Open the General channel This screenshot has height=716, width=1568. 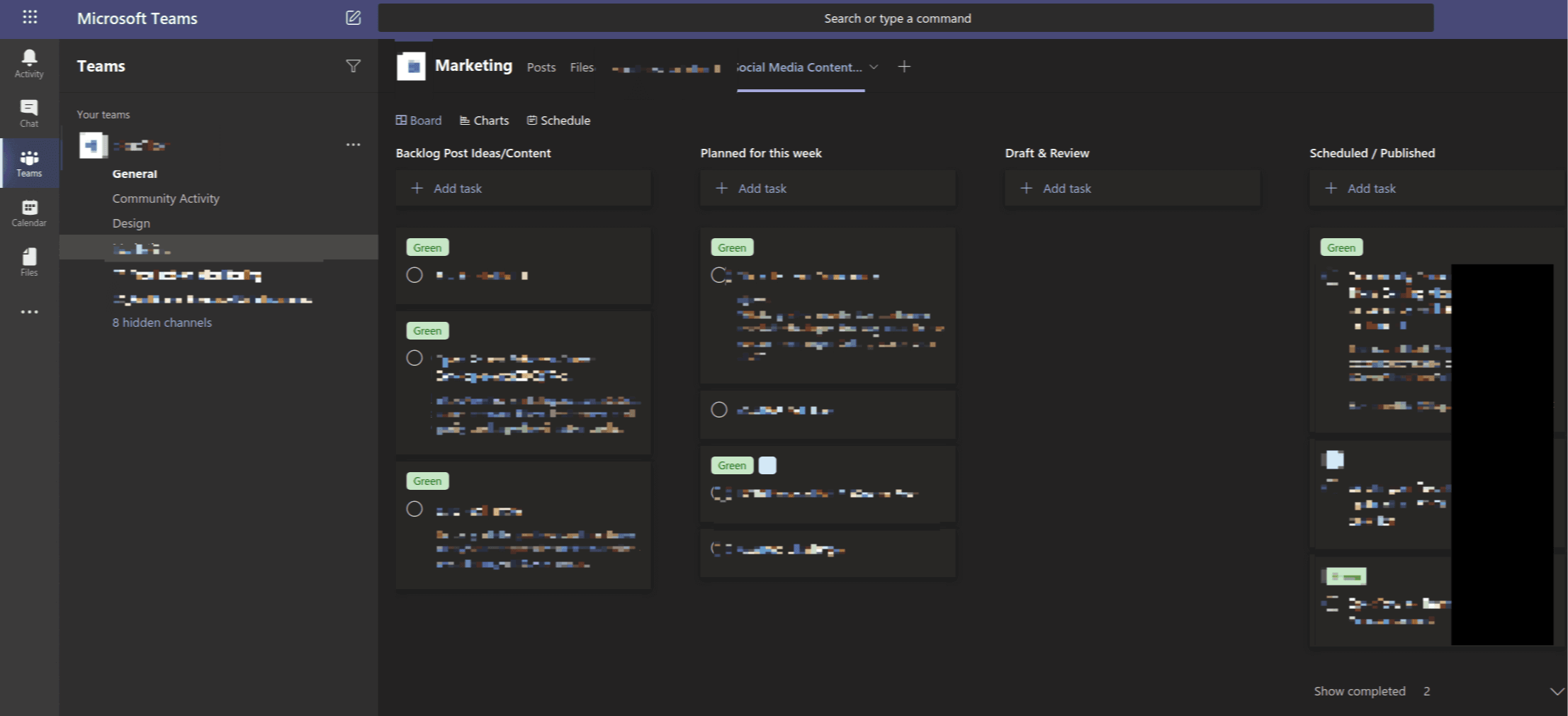click(x=135, y=174)
